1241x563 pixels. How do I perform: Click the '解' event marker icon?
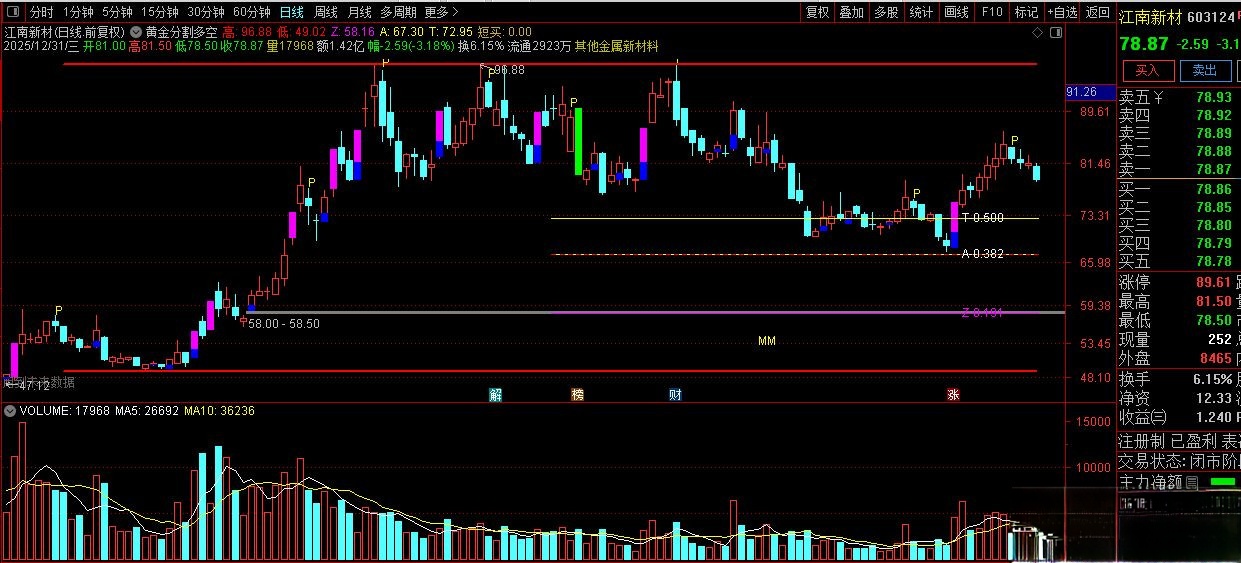tap(495, 394)
